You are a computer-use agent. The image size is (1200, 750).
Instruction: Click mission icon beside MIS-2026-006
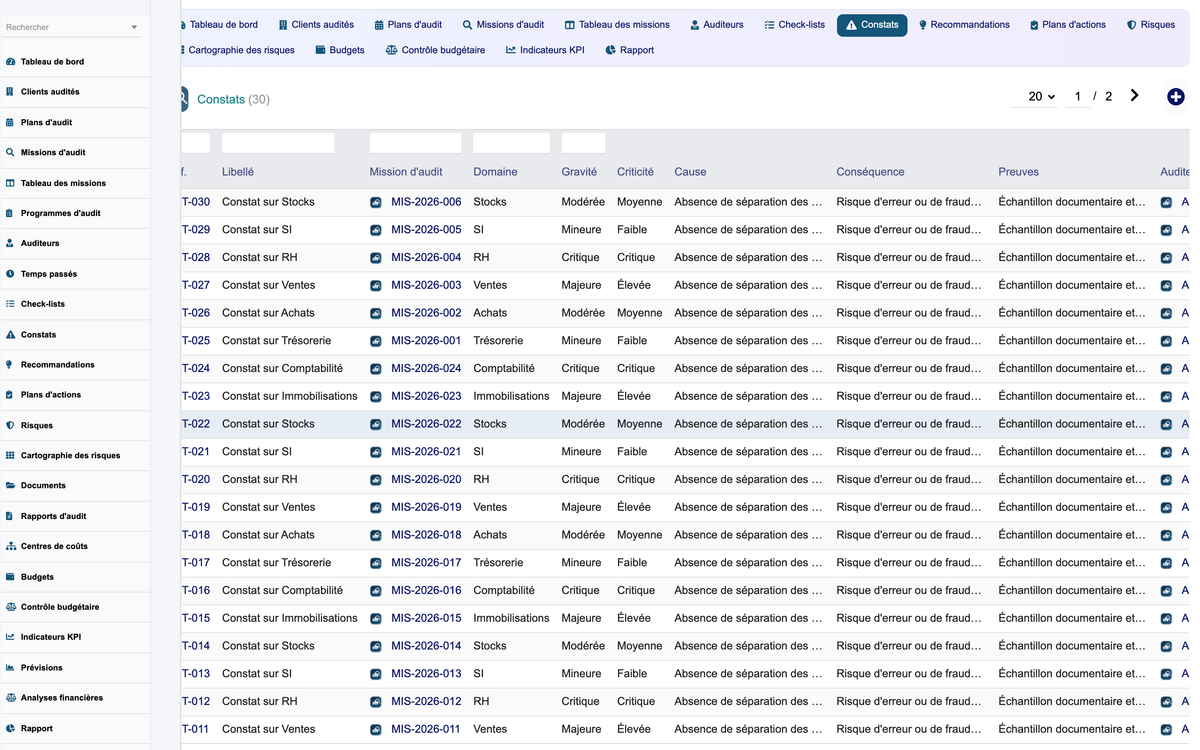tap(376, 202)
